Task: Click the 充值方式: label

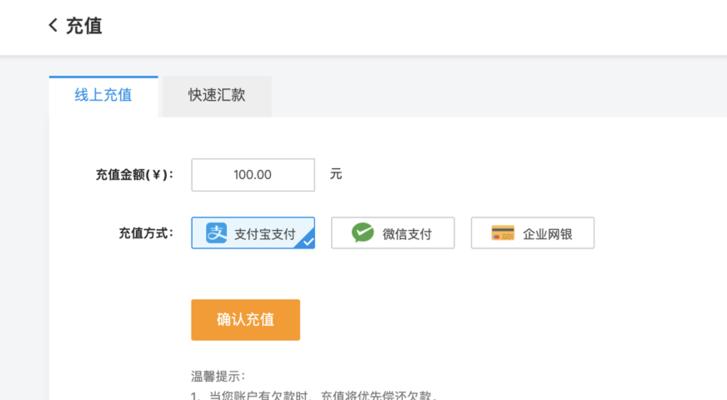Action: [x=146, y=233]
